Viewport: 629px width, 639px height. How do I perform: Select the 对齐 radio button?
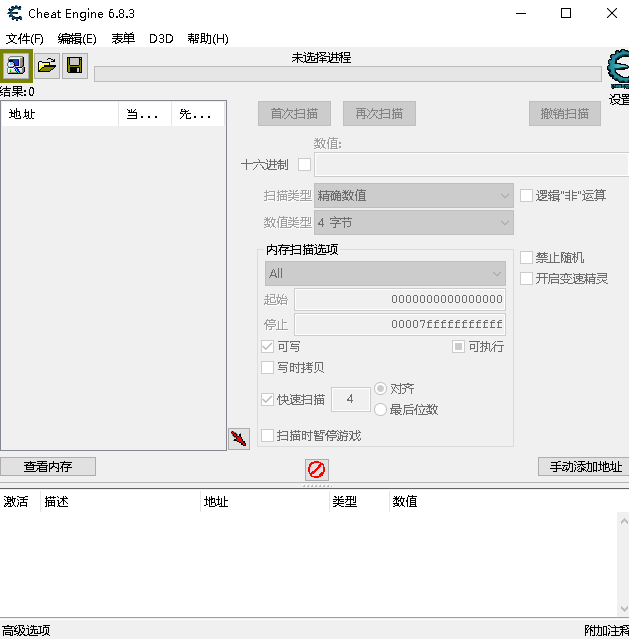(380, 388)
